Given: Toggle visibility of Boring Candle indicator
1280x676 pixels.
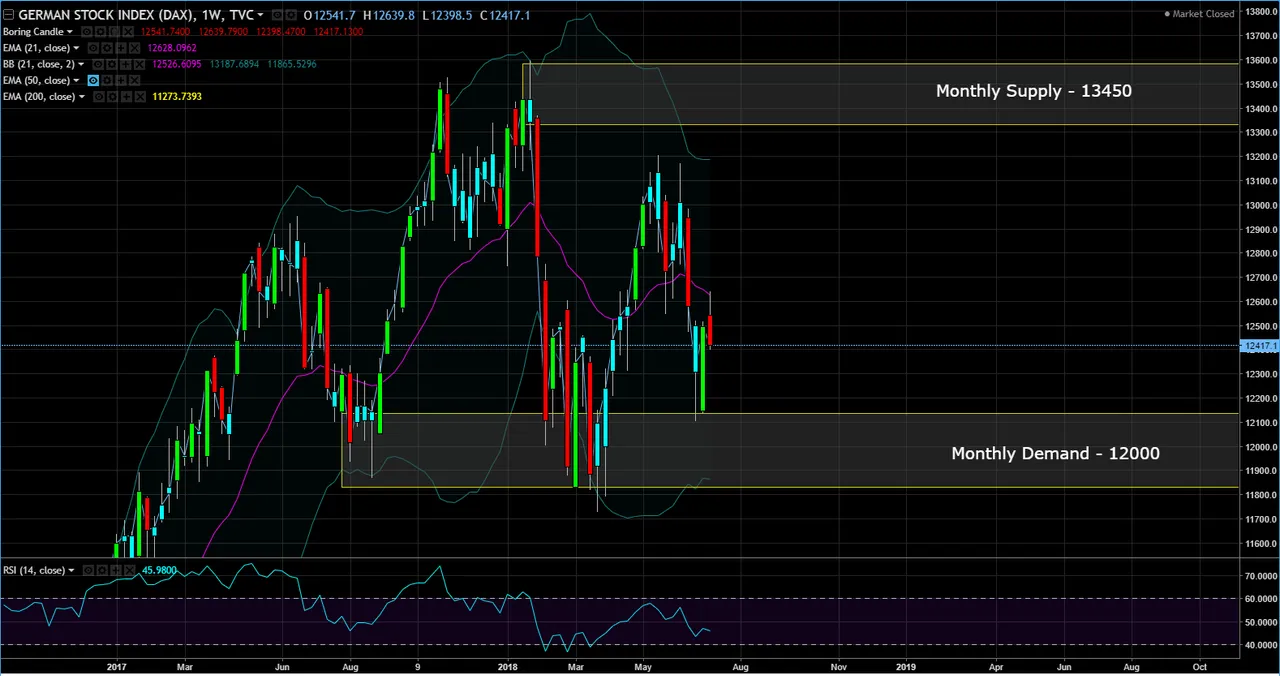Looking at the screenshot, I should point(87,32).
